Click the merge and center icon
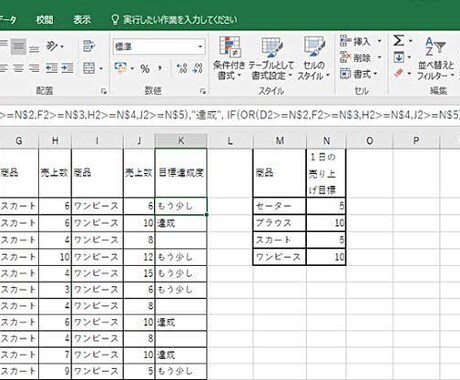The width and height of the screenshot is (460, 380). [x=89, y=68]
